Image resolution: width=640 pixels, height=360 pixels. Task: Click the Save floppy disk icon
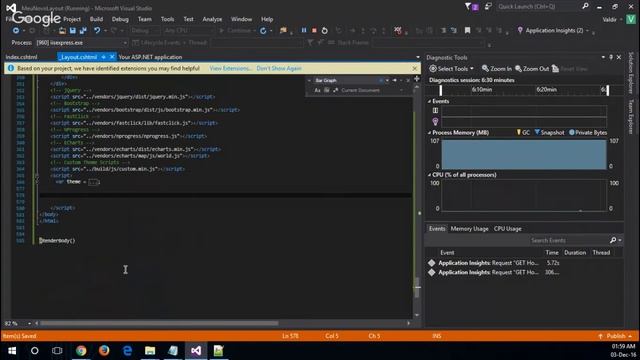(x=73, y=31)
